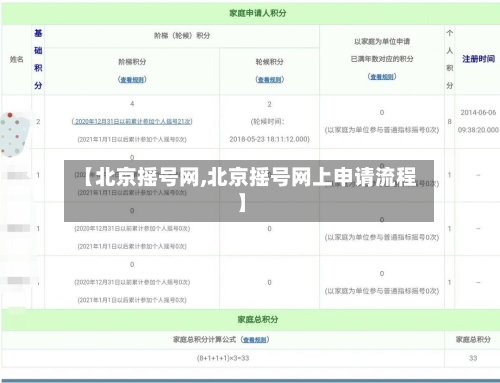Open 查看规则 link beside 家庭总积分计算公式
Viewport: 500px width, 383px height.
click(x=255, y=340)
